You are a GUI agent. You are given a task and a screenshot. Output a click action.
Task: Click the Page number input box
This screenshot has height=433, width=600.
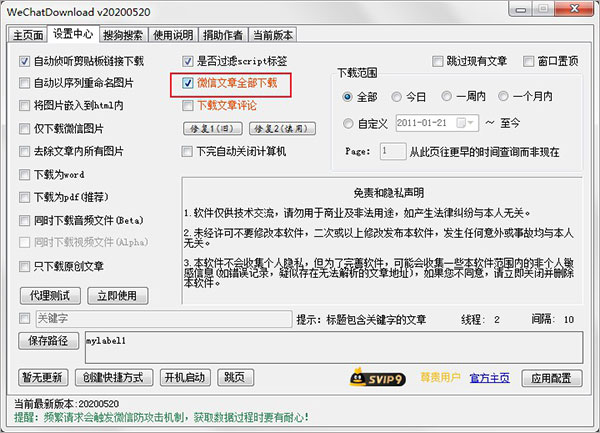tap(393, 151)
